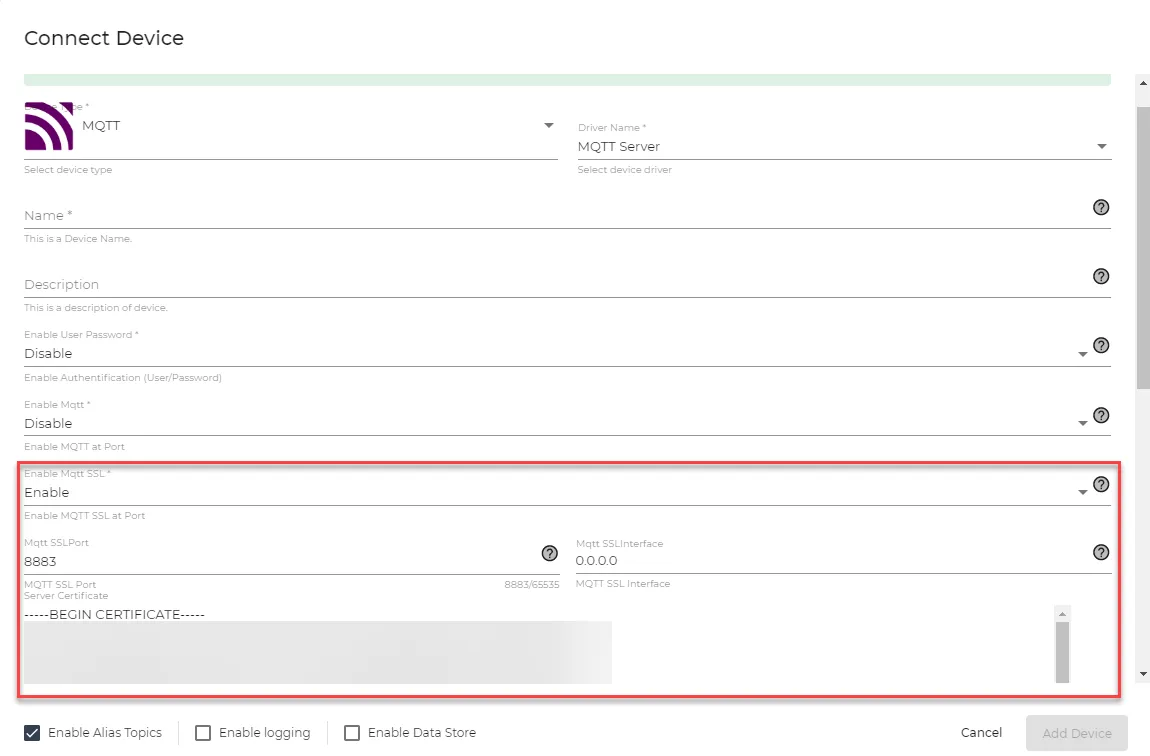Open help for Mqtt SSLPort
This screenshot has width=1150, height=756.
[x=549, y=553]
